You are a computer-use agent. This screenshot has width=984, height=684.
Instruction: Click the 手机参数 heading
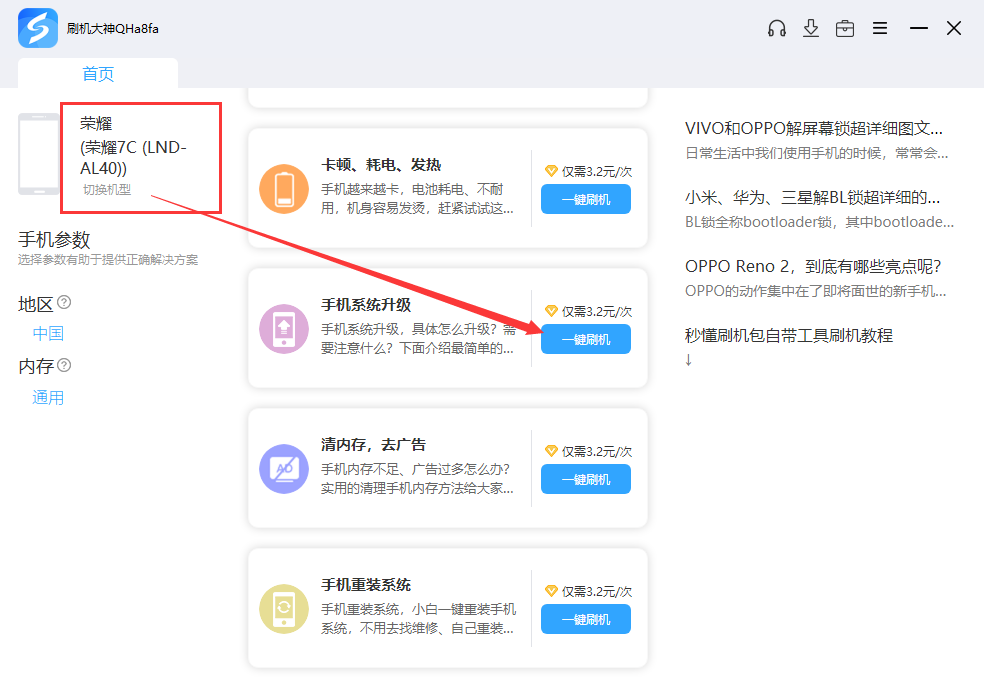(54, 239)
